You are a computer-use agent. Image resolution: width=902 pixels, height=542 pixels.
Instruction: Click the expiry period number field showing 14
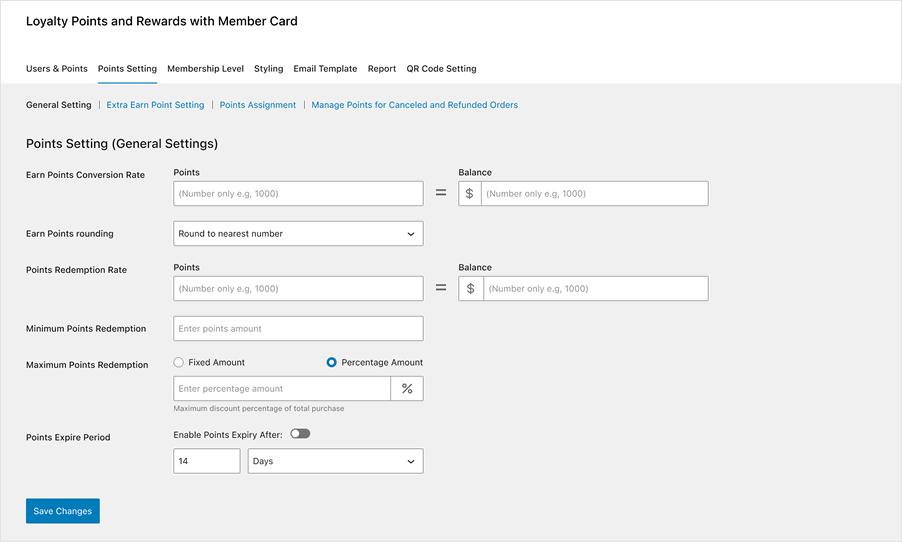click(206, 461)
